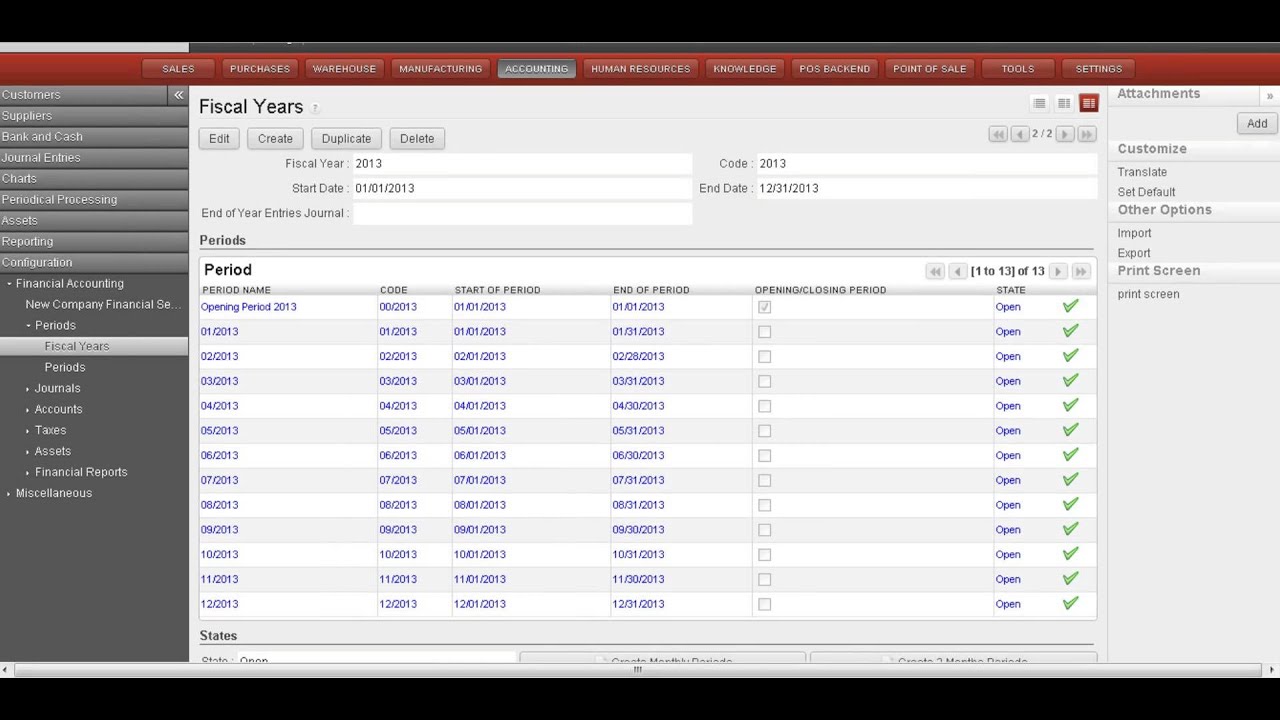The image size is (1280, 720).
Task: Click green checkmark for period 08/2013
Action: coord(1070,504)
